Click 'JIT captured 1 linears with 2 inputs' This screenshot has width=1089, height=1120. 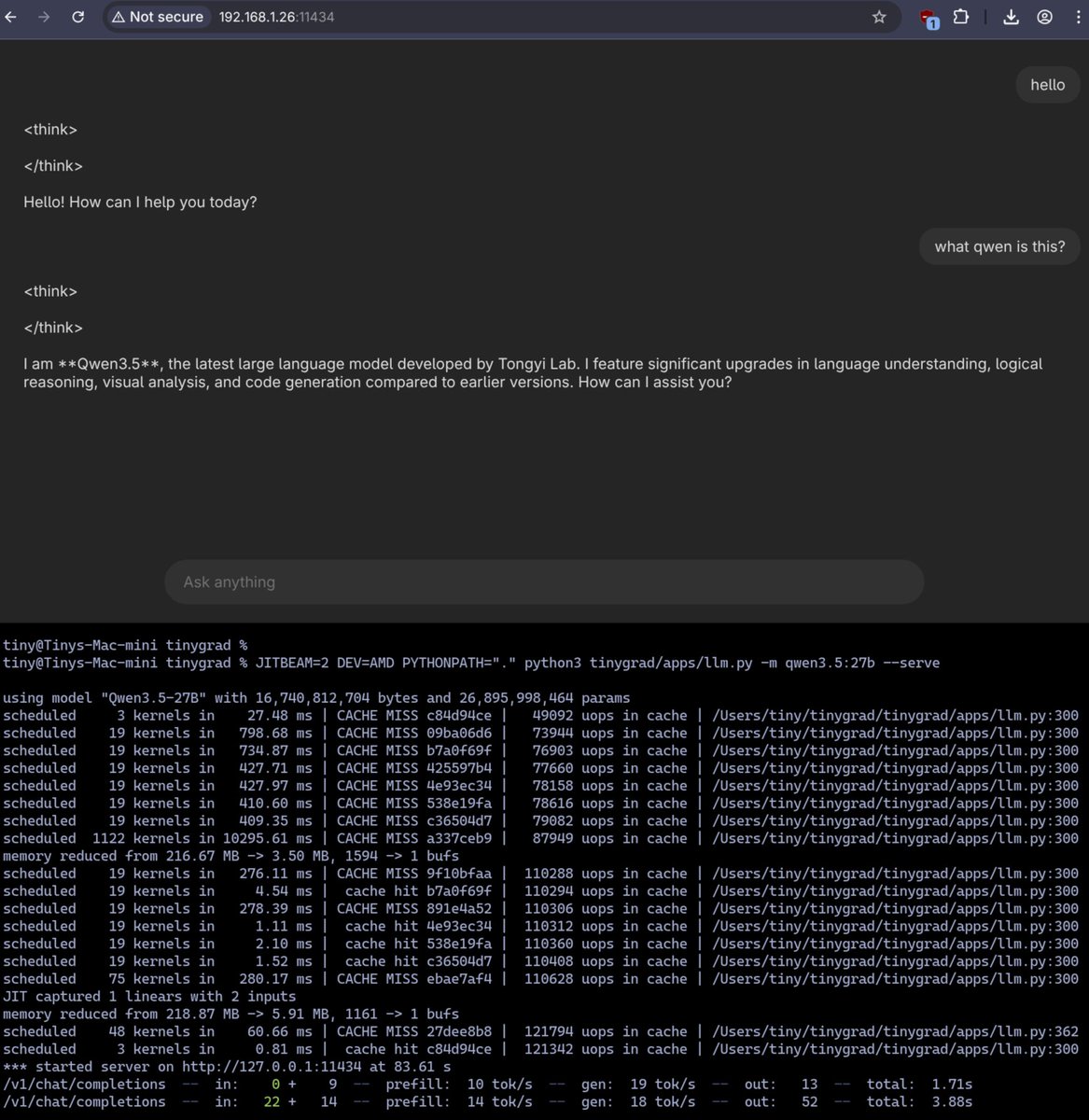coord(149,996)
